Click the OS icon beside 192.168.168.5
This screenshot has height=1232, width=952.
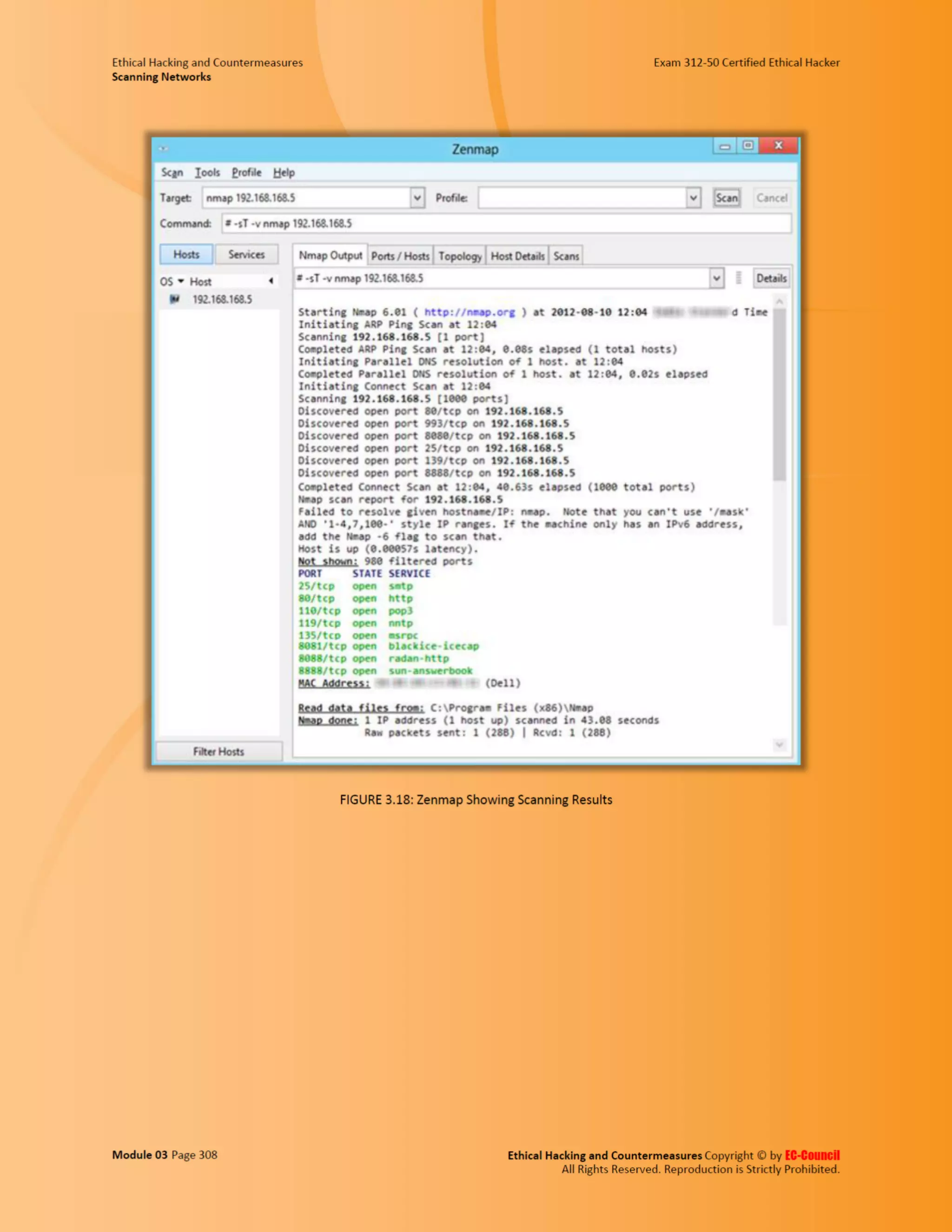point(174,299)
